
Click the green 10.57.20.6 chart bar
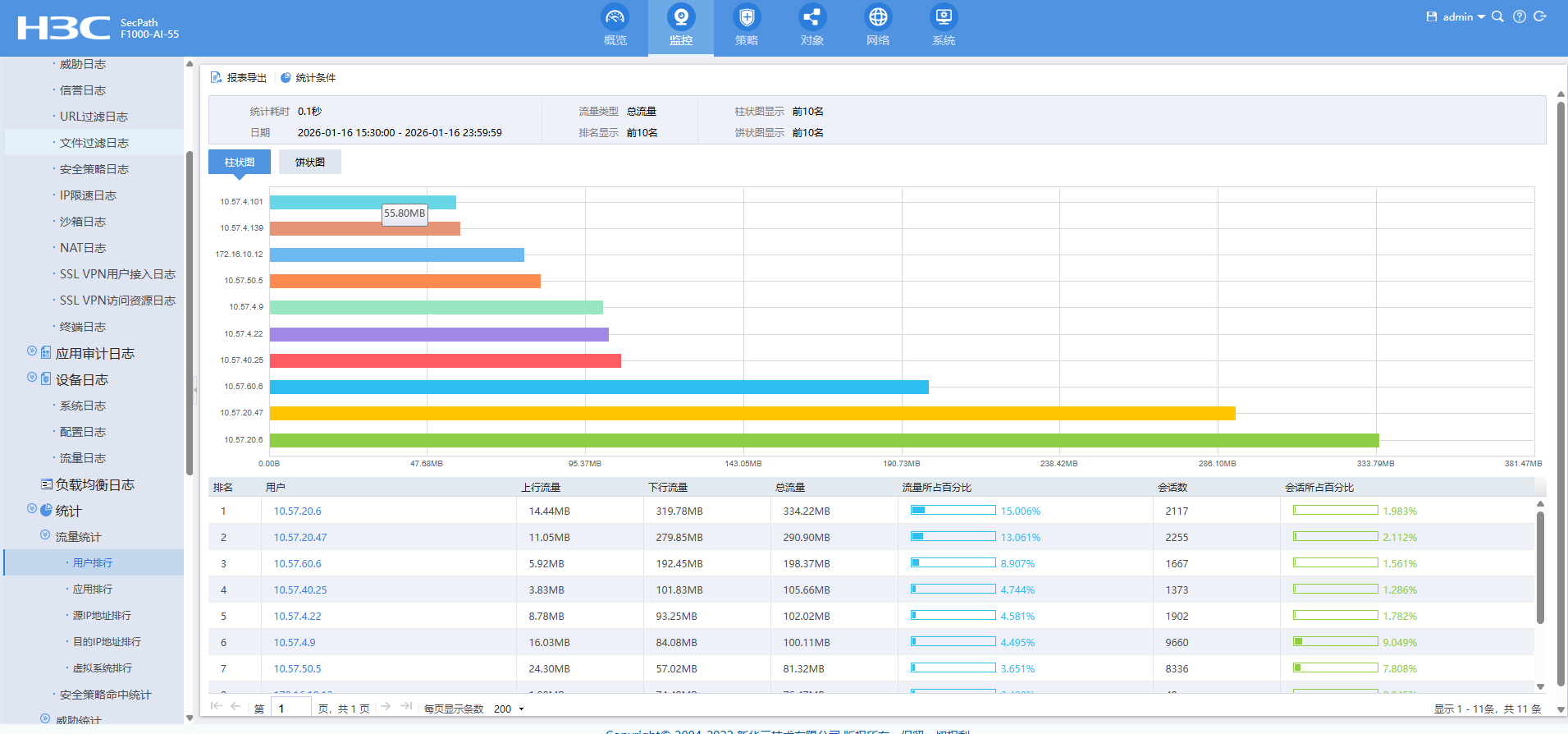[x=824, y=441]
